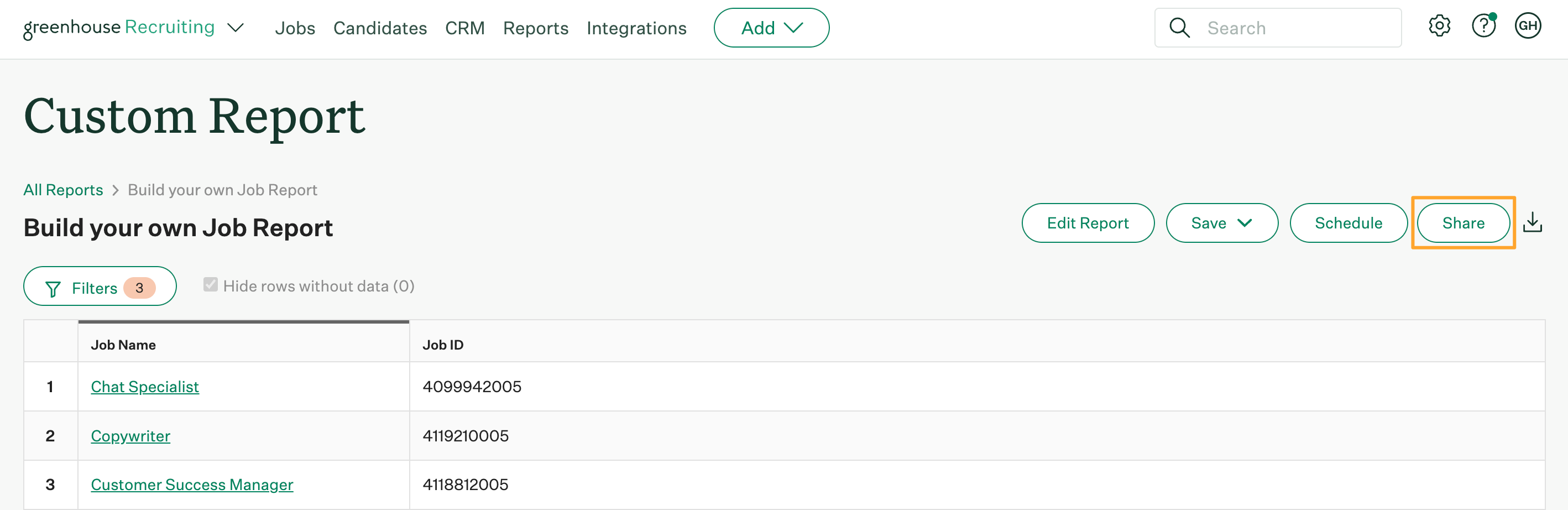
Task: Open the Candidates menu item
Action: (x=380, y=28)
